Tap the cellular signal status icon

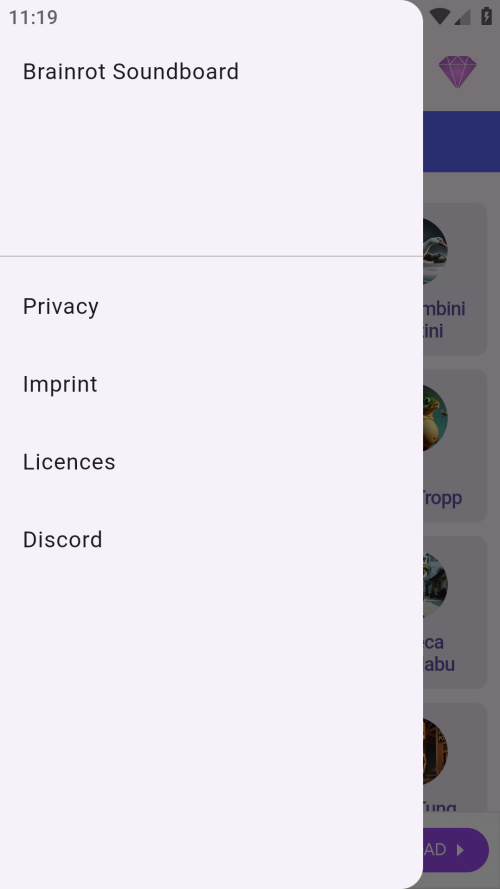[x=463, y=17]
